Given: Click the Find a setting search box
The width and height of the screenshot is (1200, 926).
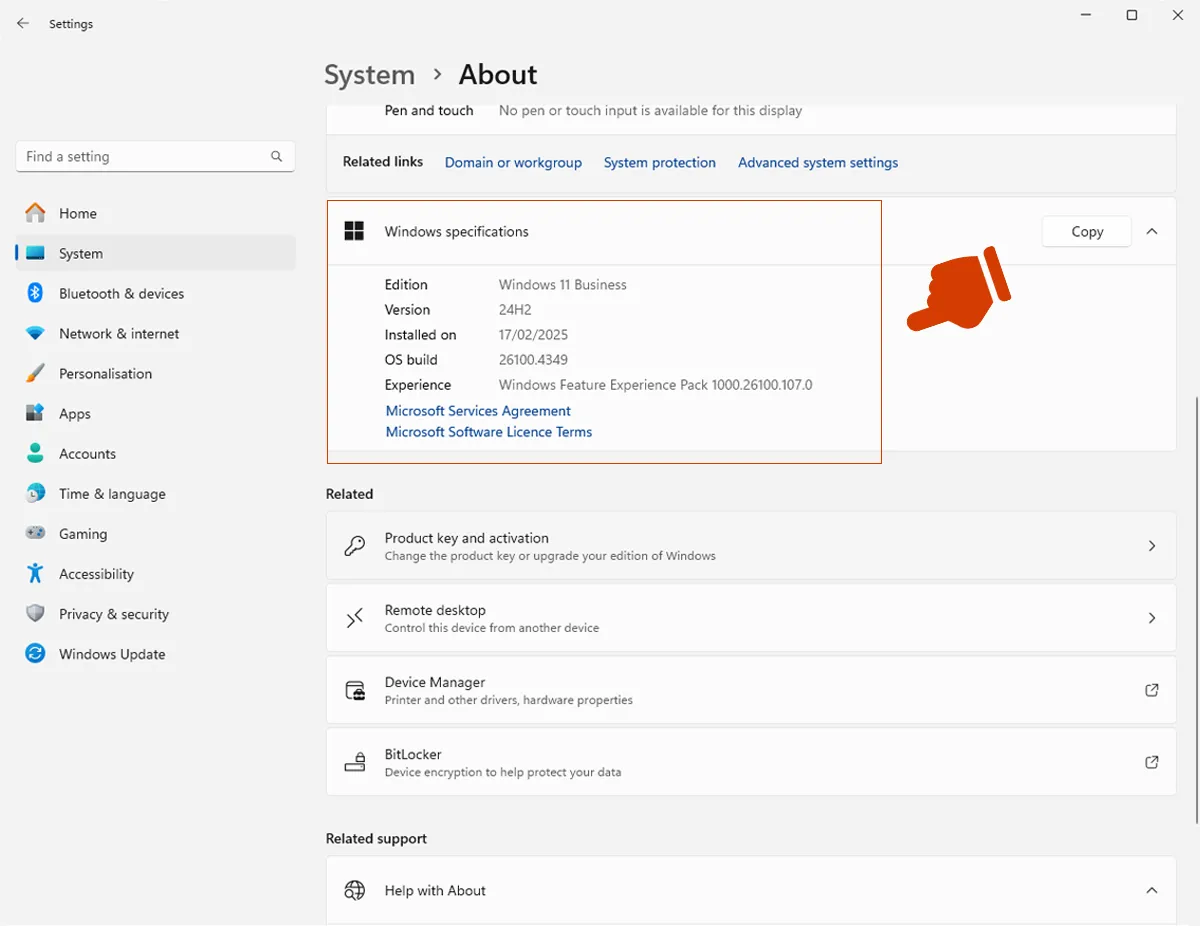Looking at the screenshot, I should coord(155,156).
